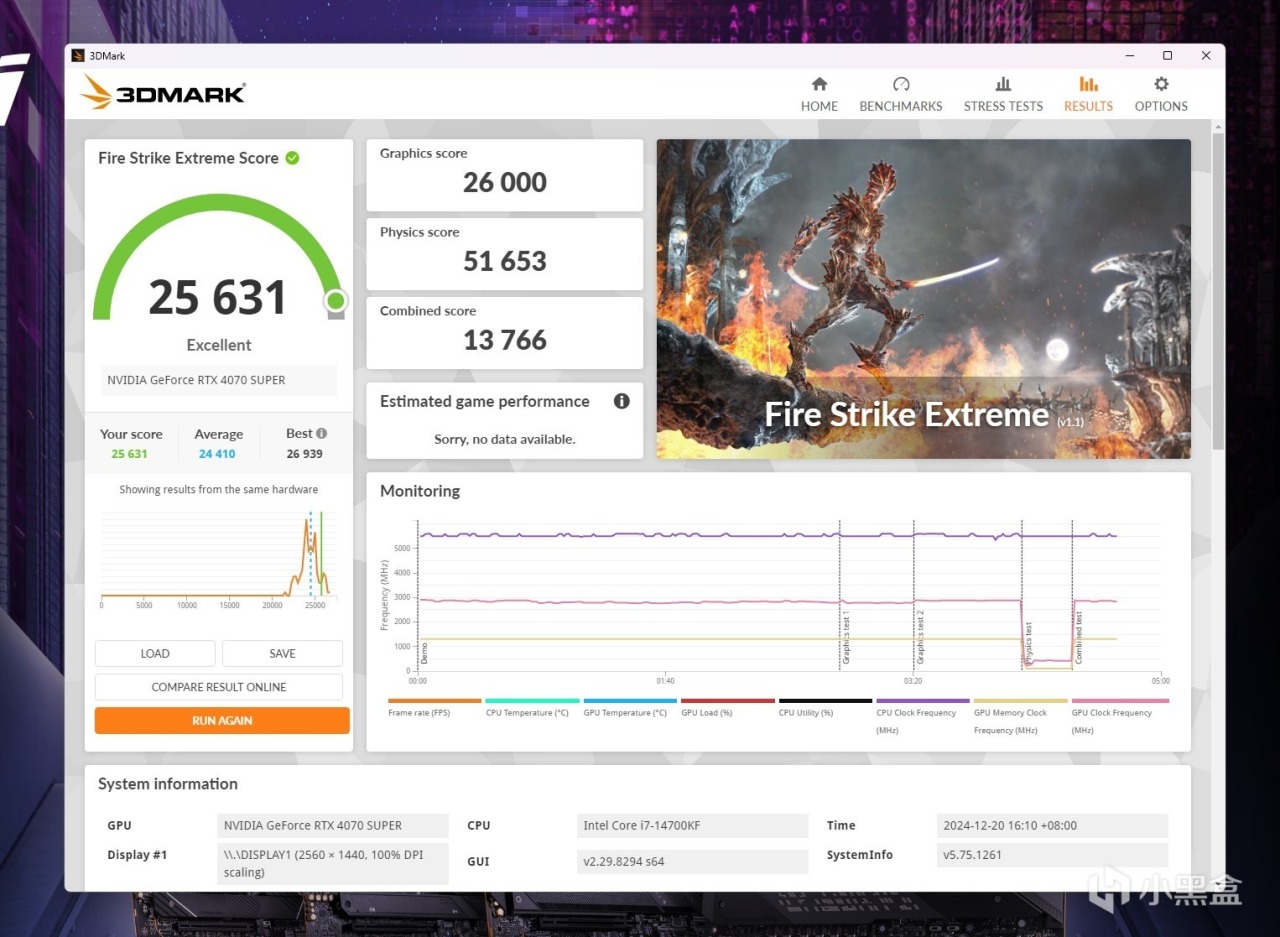Click the Combined score value 13 766

point(505,340)
